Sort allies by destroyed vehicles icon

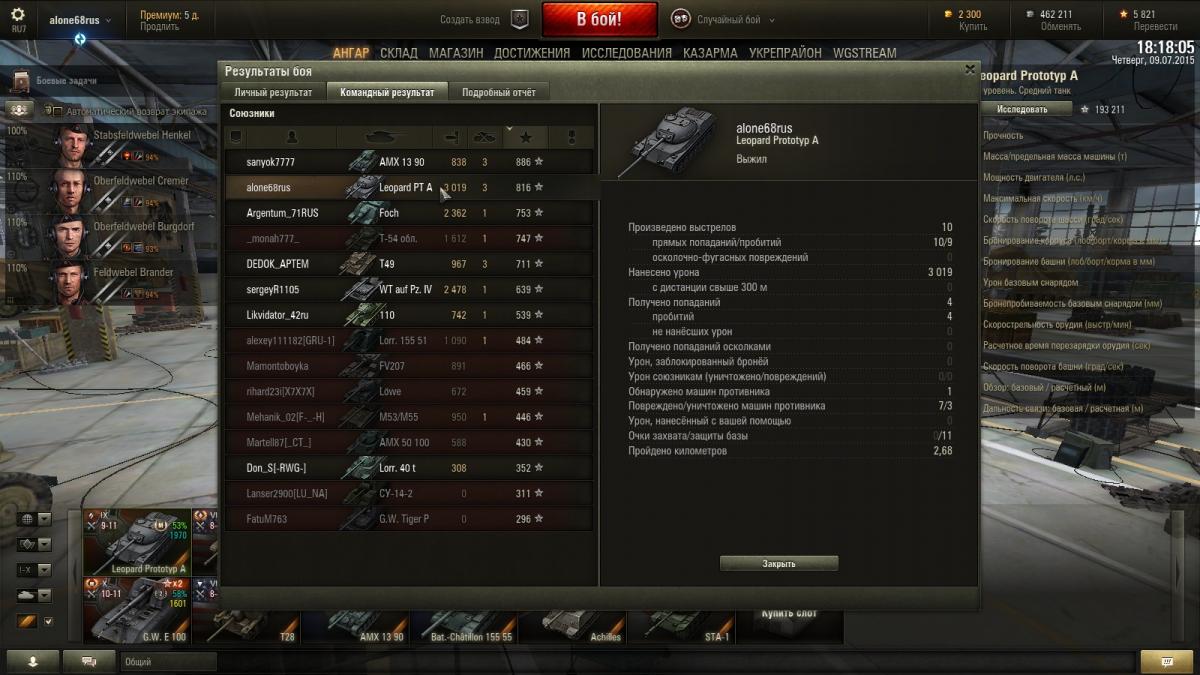point(484,137)
